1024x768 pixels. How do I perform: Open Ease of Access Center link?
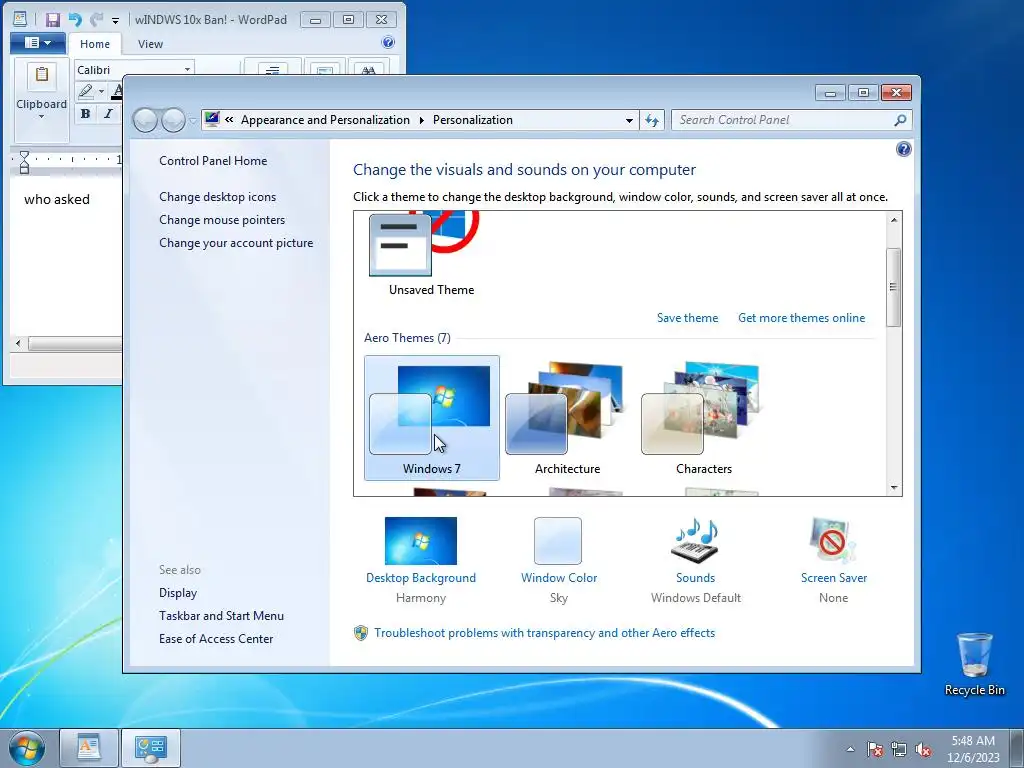[x=216, y=639]
